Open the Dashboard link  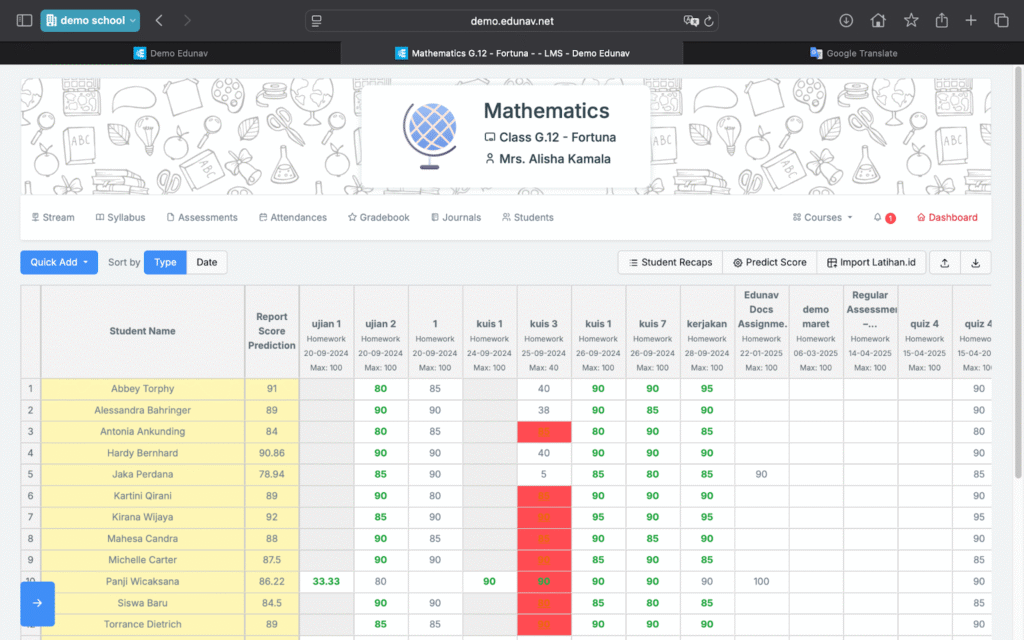pos(947,217)
